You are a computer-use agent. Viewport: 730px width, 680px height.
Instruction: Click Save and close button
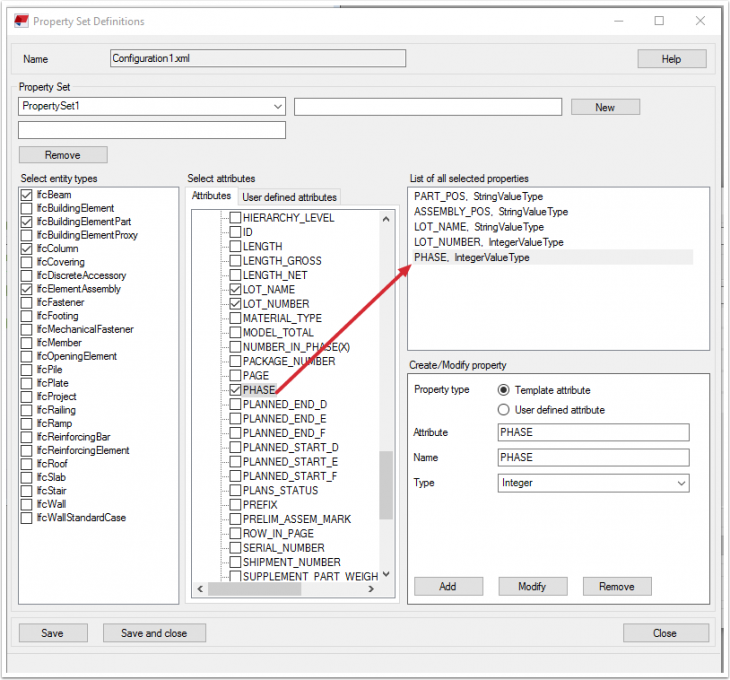tap(153, 633)
